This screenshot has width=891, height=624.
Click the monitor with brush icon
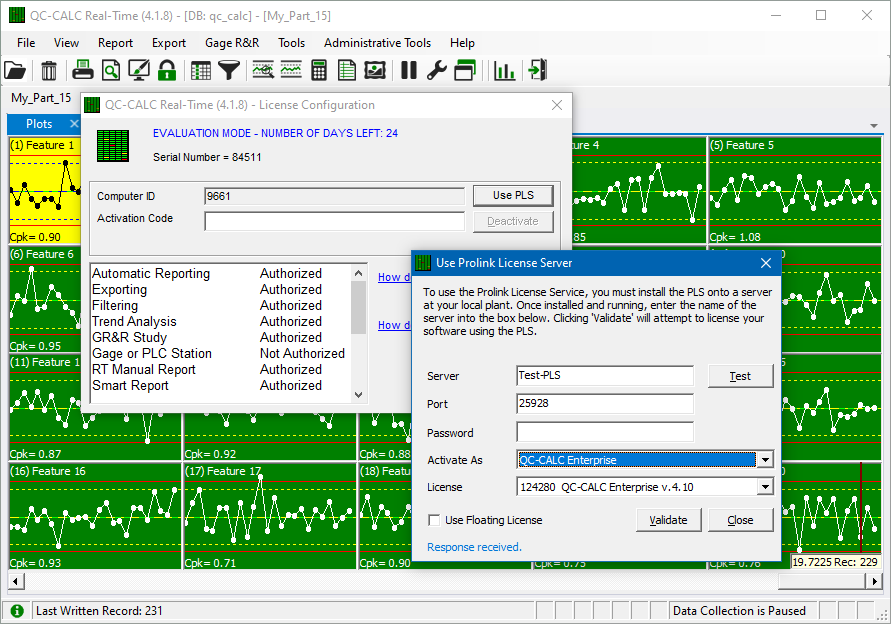pos(139,70)
